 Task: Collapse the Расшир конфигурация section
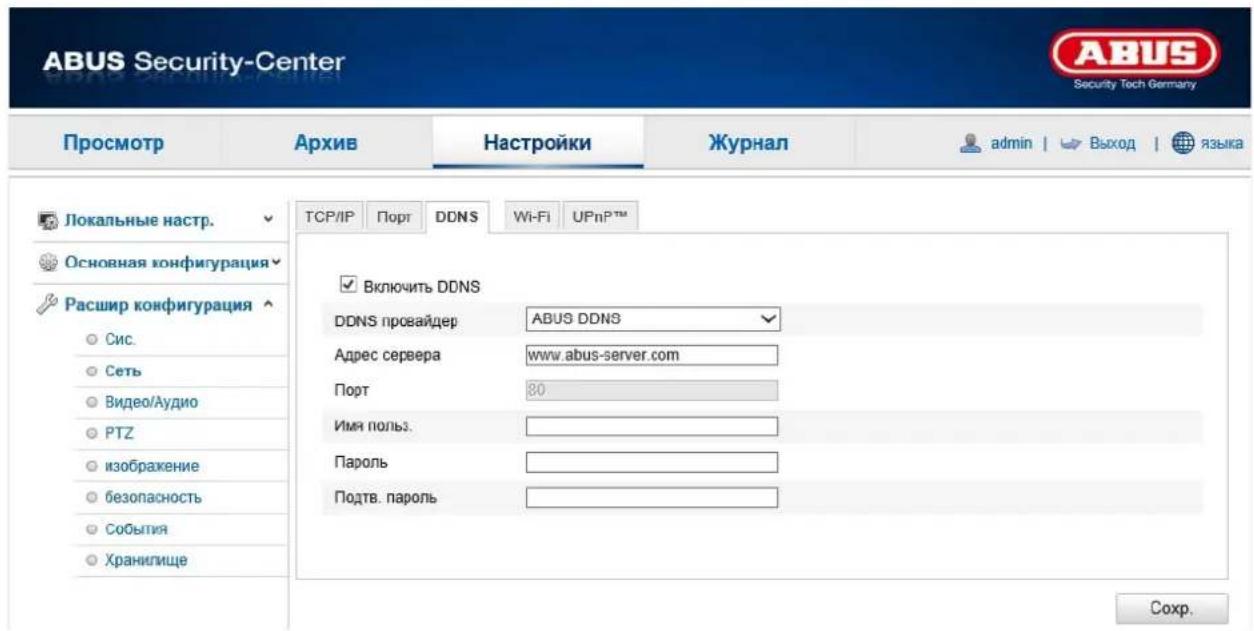click(x=268, y=305)
